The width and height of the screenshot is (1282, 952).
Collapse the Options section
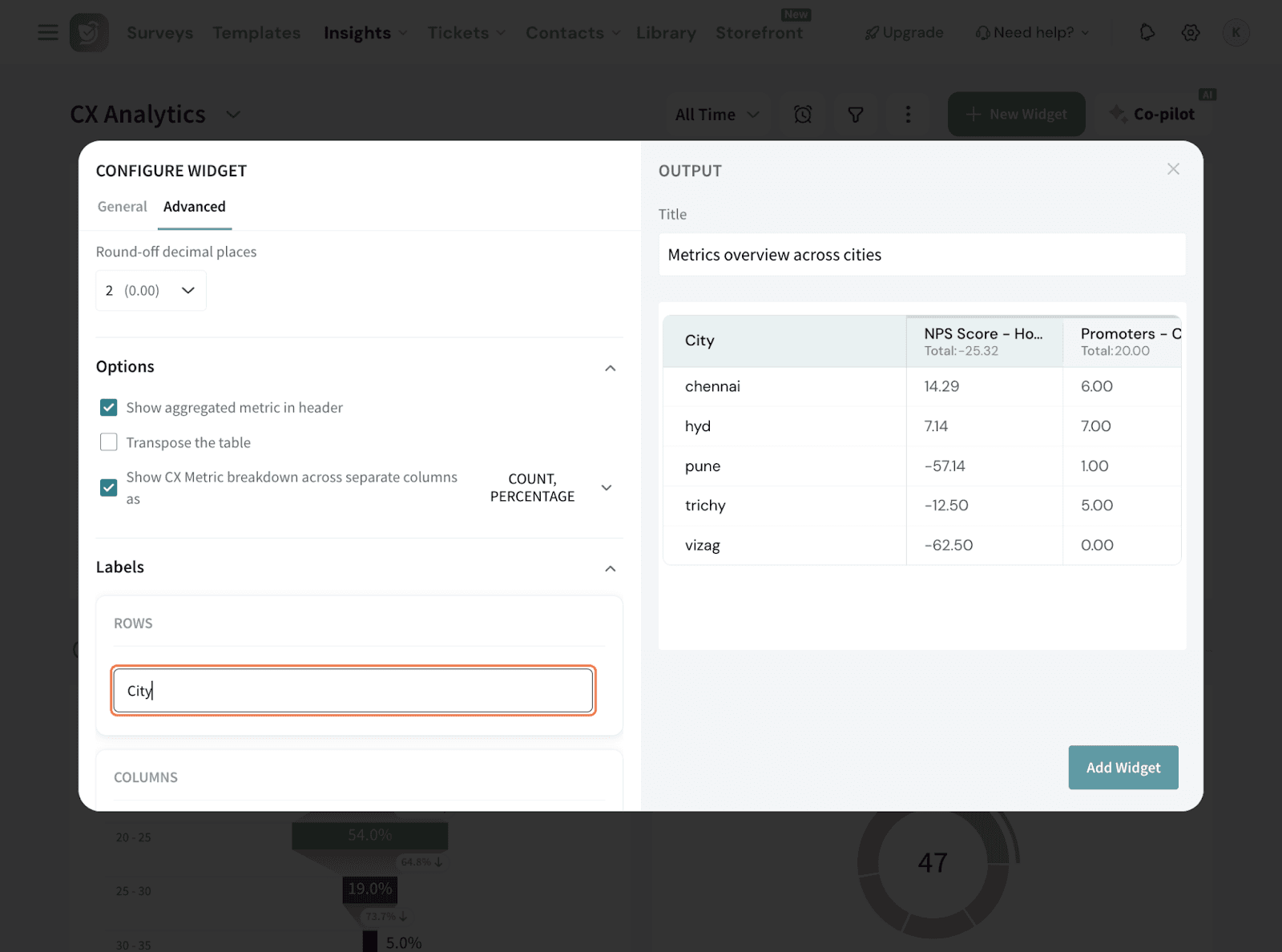pyautogui.click(x=610, y=368)
